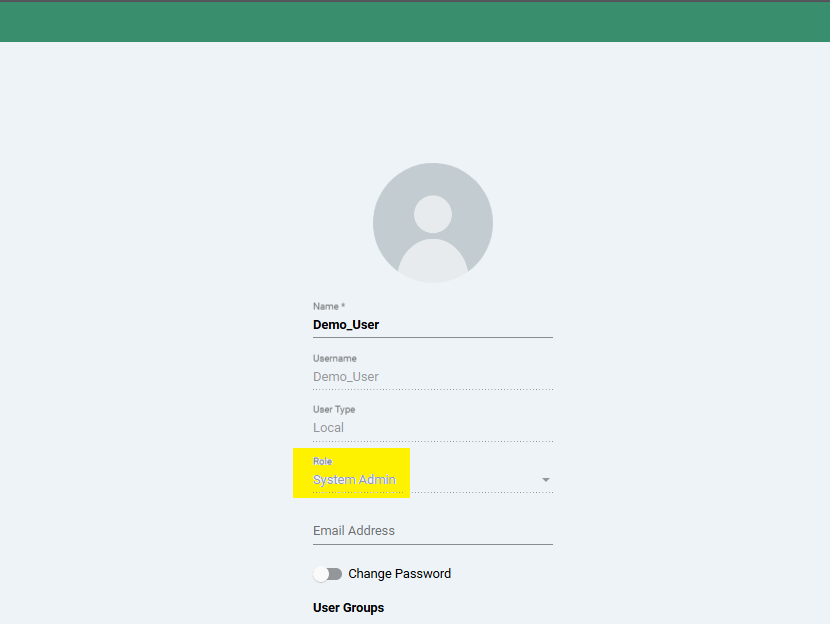Click the Role dropdown arrow icon
Screen dimensions: 830x624
click(546, 480)
